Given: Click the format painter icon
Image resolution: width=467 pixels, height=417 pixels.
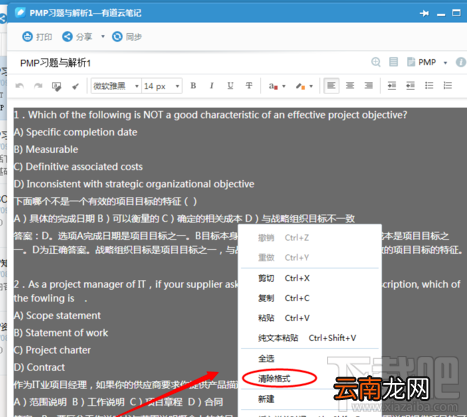Looking at the screenshot, I should tap(57, 86).
